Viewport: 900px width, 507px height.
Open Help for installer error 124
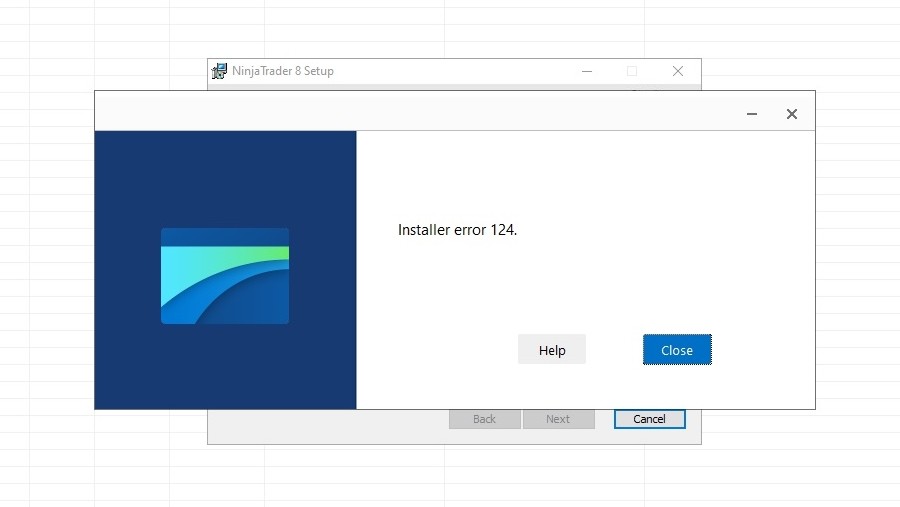(552, 350)
